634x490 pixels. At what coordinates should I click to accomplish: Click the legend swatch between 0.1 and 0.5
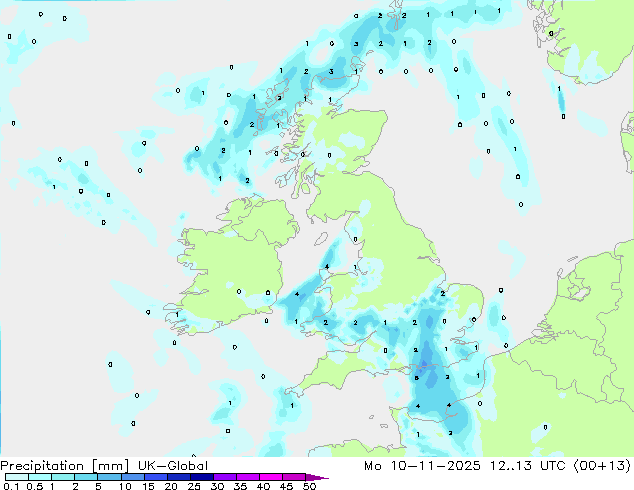click(17, 477)
